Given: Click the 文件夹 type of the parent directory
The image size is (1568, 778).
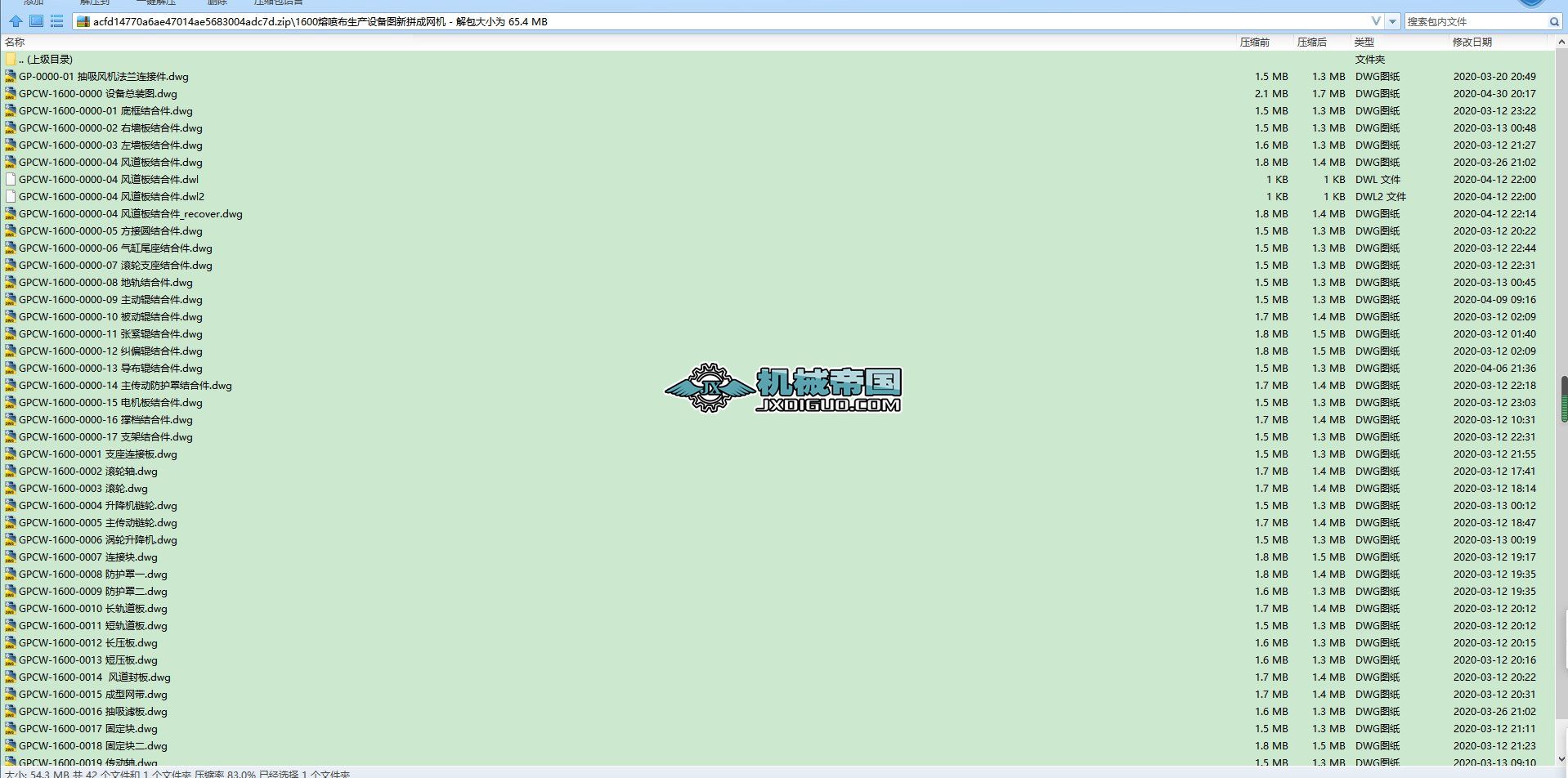Looking at the screenshot, I should tap(1370, 60).
